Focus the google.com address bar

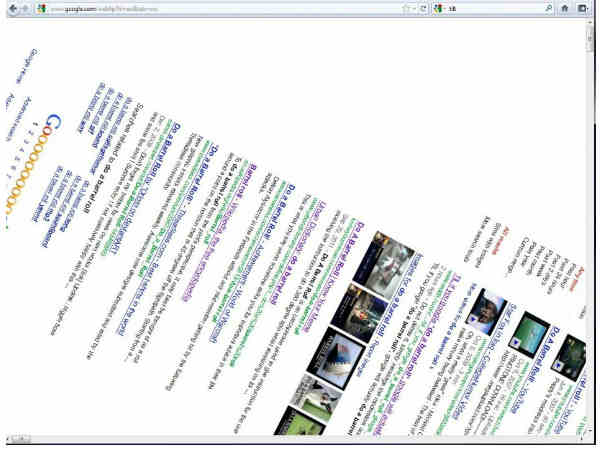pos(222,8)
